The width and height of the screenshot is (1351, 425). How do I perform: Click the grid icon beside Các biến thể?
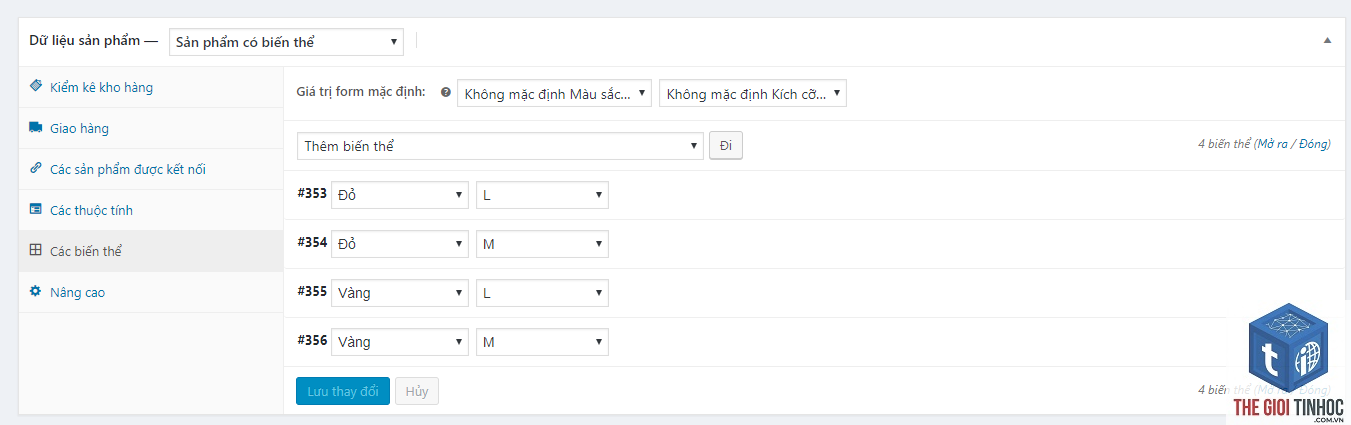(36, 251)
